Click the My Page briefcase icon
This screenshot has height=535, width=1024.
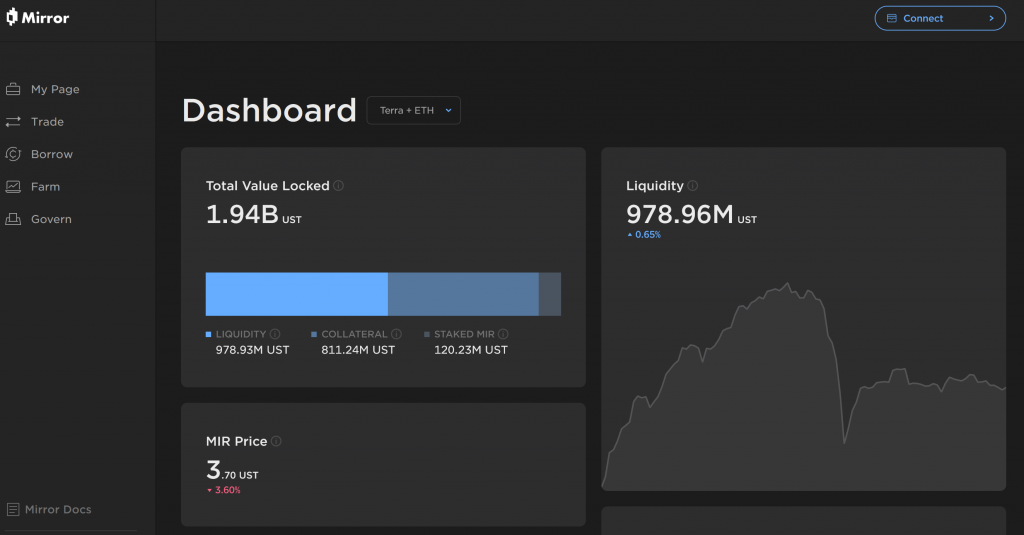point(13,89)
